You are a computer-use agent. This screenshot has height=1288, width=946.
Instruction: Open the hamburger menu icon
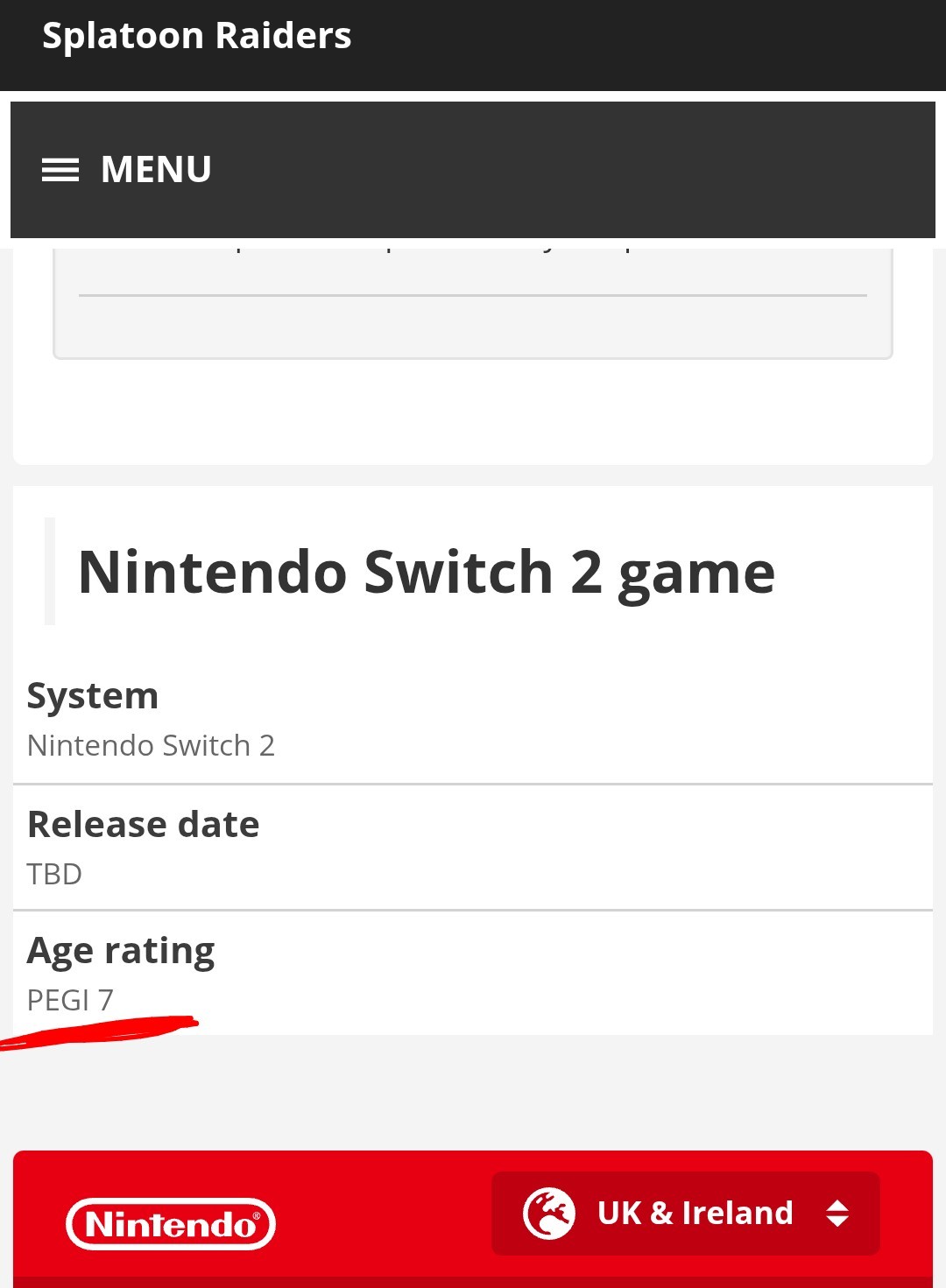tap(60, 170)
